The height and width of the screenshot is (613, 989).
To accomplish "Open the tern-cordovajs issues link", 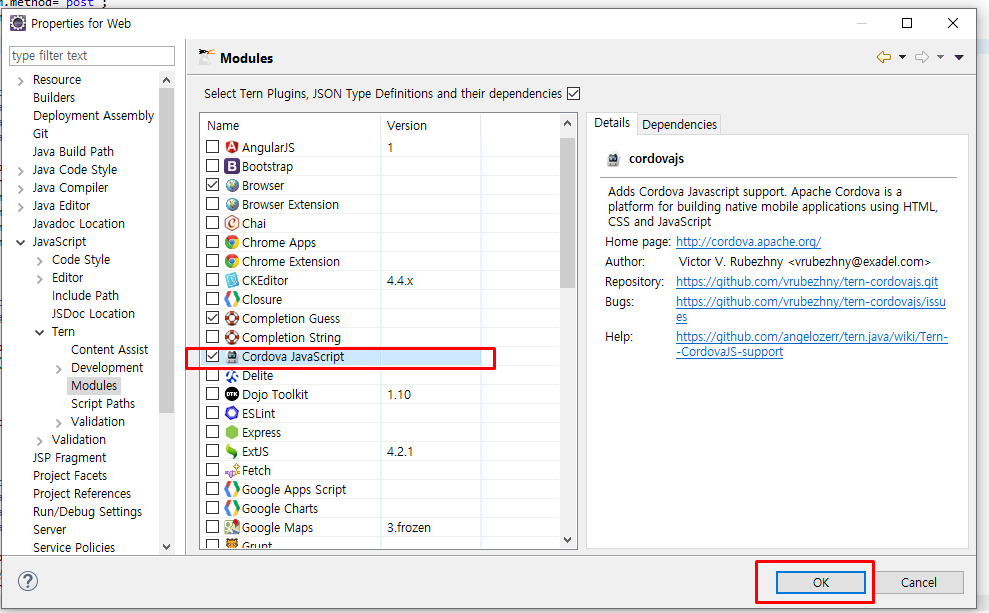I will click(x=811, y=309).
